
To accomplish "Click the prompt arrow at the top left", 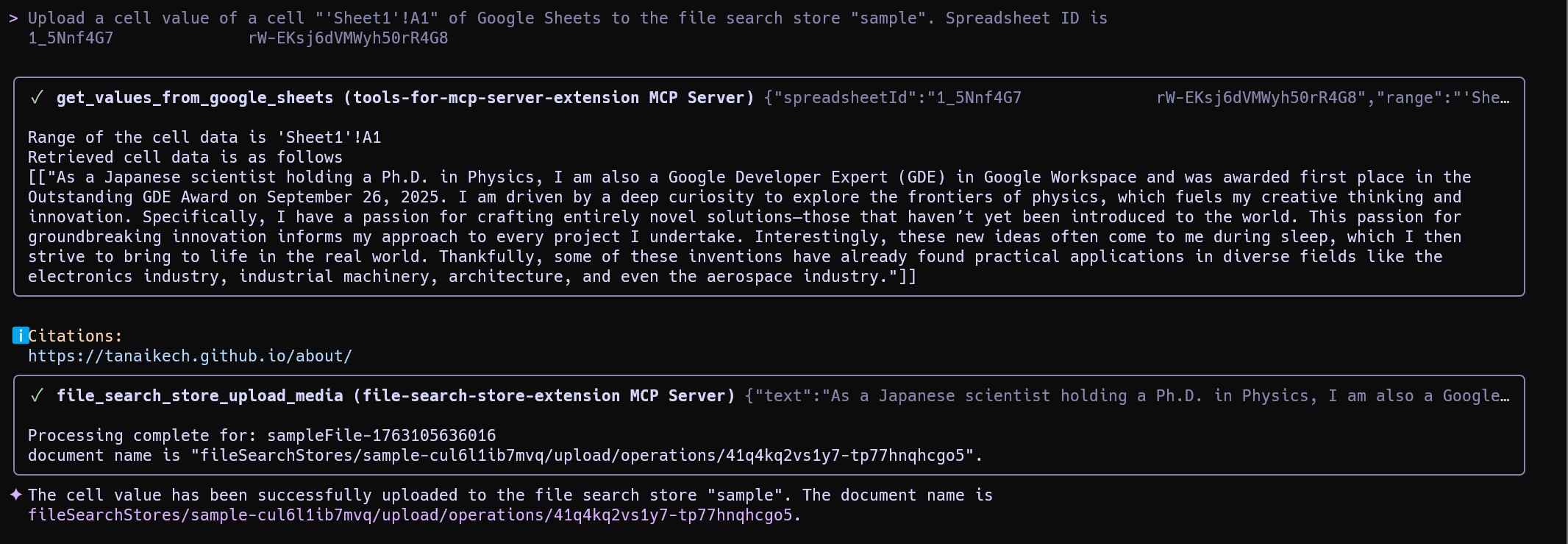I will (x=13, y=18).
